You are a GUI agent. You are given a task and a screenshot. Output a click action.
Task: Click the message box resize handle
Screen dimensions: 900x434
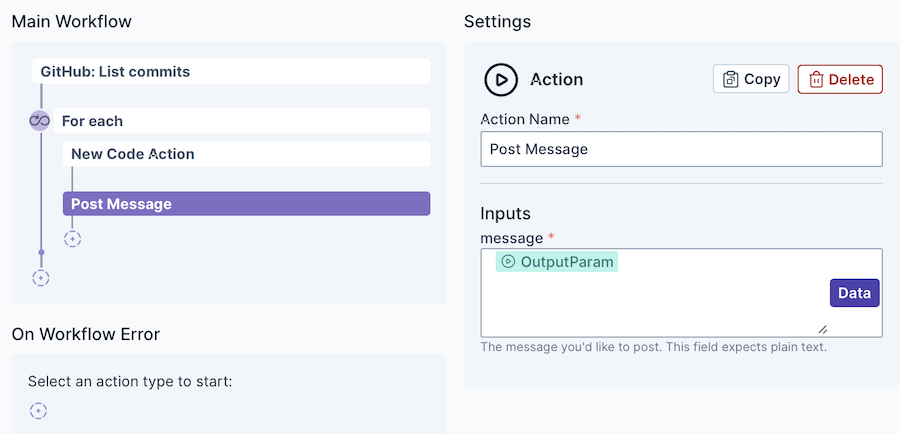pos(822,329)
